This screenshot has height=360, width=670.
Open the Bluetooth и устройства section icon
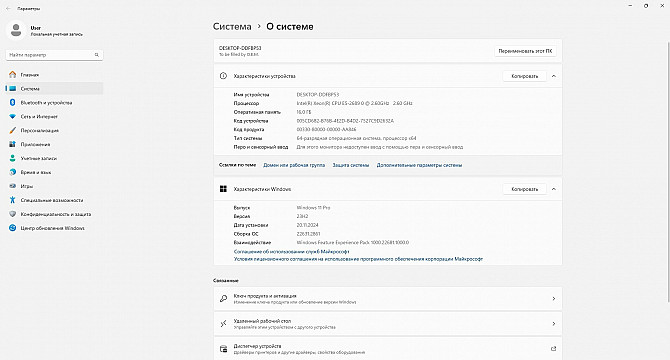[12, 102]
